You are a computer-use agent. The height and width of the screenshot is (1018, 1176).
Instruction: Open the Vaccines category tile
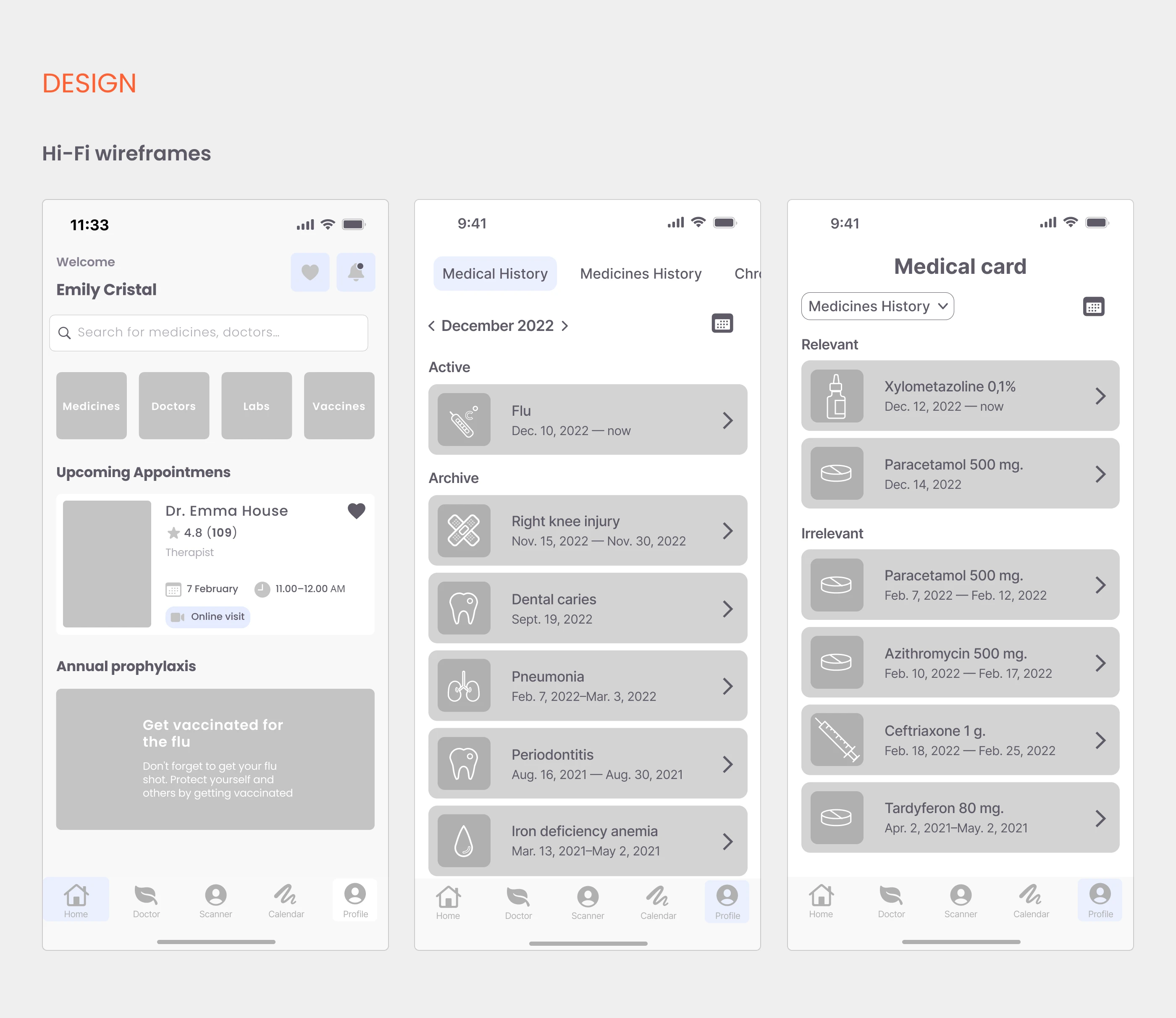[339, 406]
